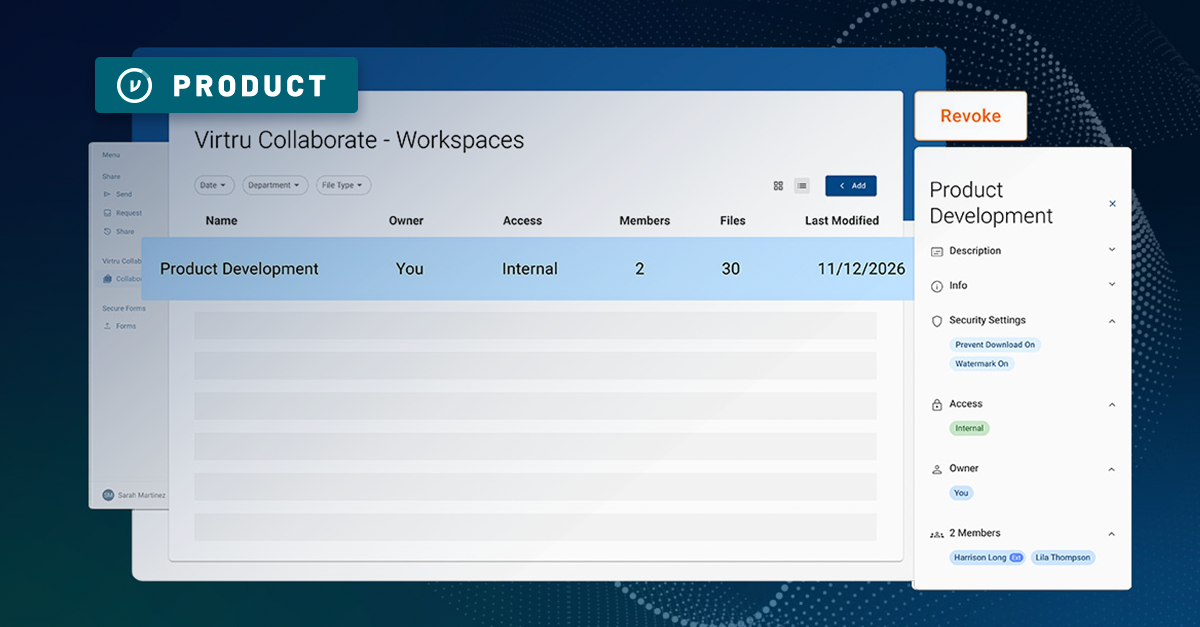Click the blue Add button
Viewport: 1200px width, 627px height.
click(851, 186)
